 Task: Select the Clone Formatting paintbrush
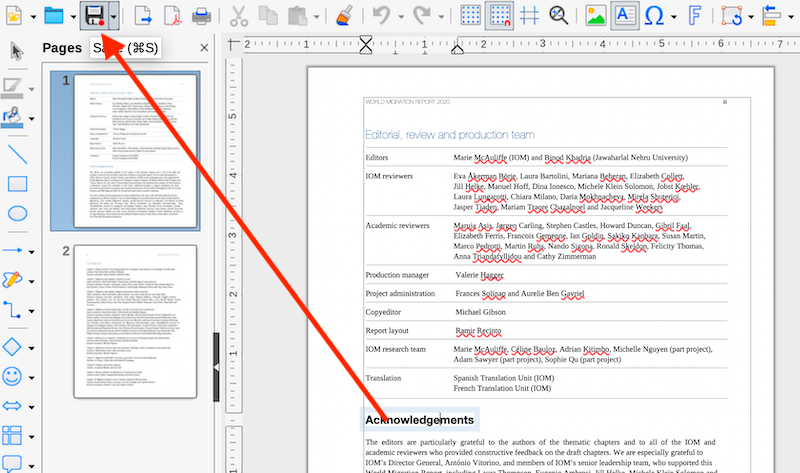tap(345, 16)
